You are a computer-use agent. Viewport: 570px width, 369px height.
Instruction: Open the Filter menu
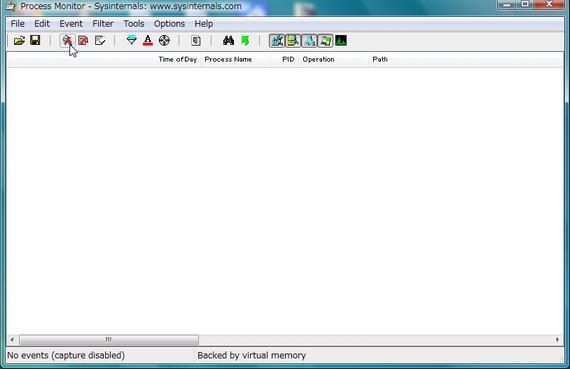click(103, 24)
